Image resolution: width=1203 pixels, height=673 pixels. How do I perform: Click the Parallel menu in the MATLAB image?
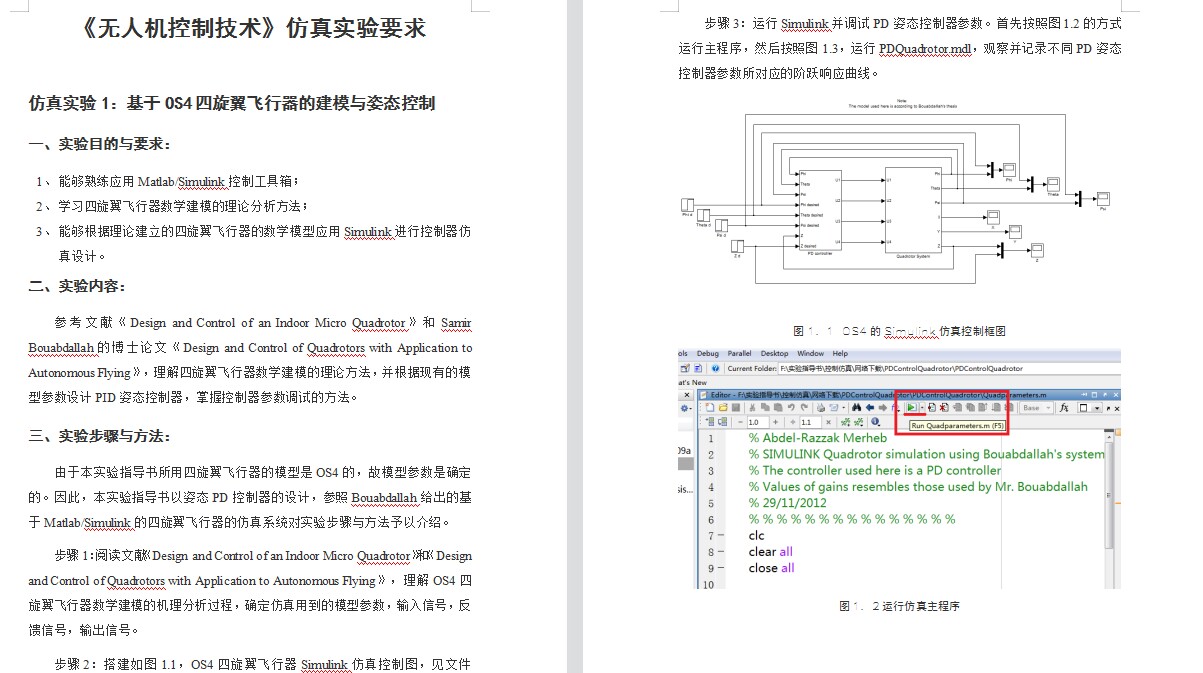click(x=739, y=353)
